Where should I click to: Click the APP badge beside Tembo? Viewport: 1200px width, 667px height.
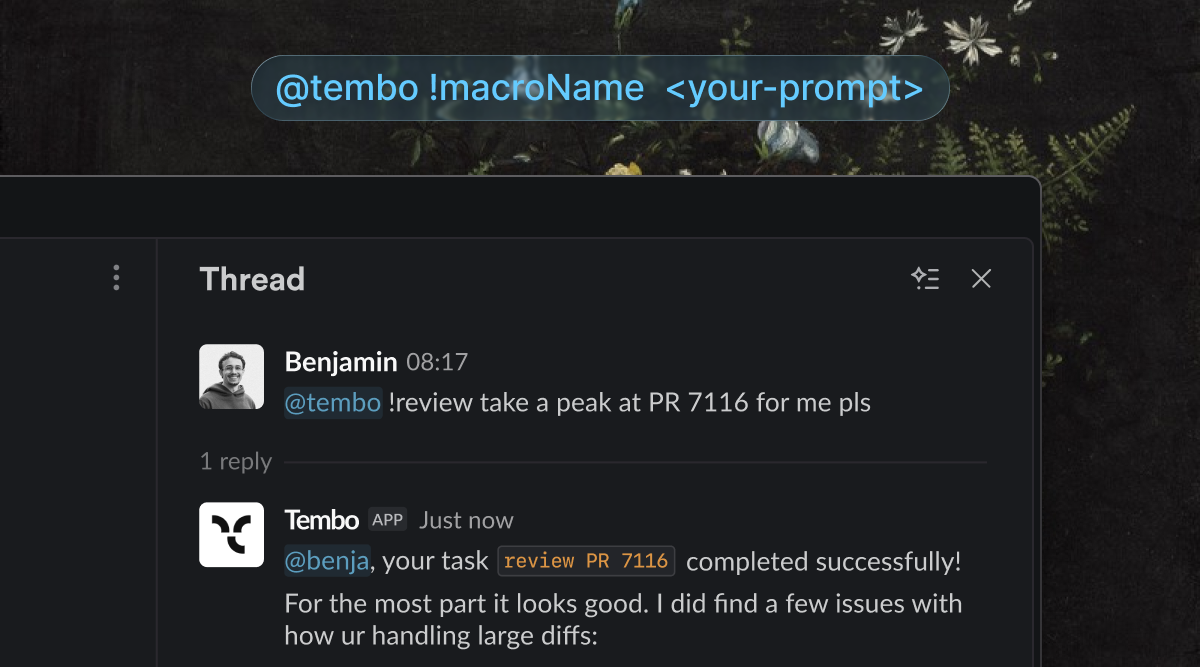[x=387, y=520]
